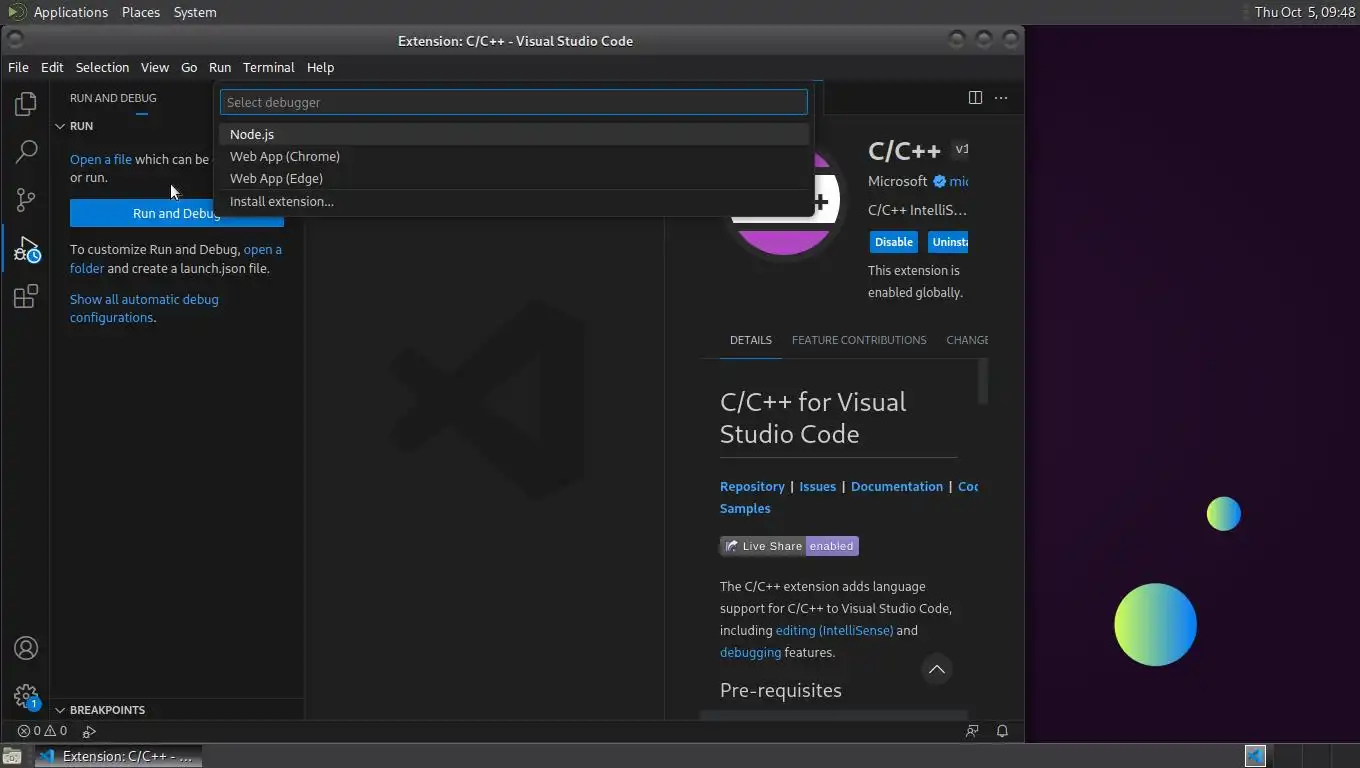Open the Manage gear icon

tap(26, 696)
